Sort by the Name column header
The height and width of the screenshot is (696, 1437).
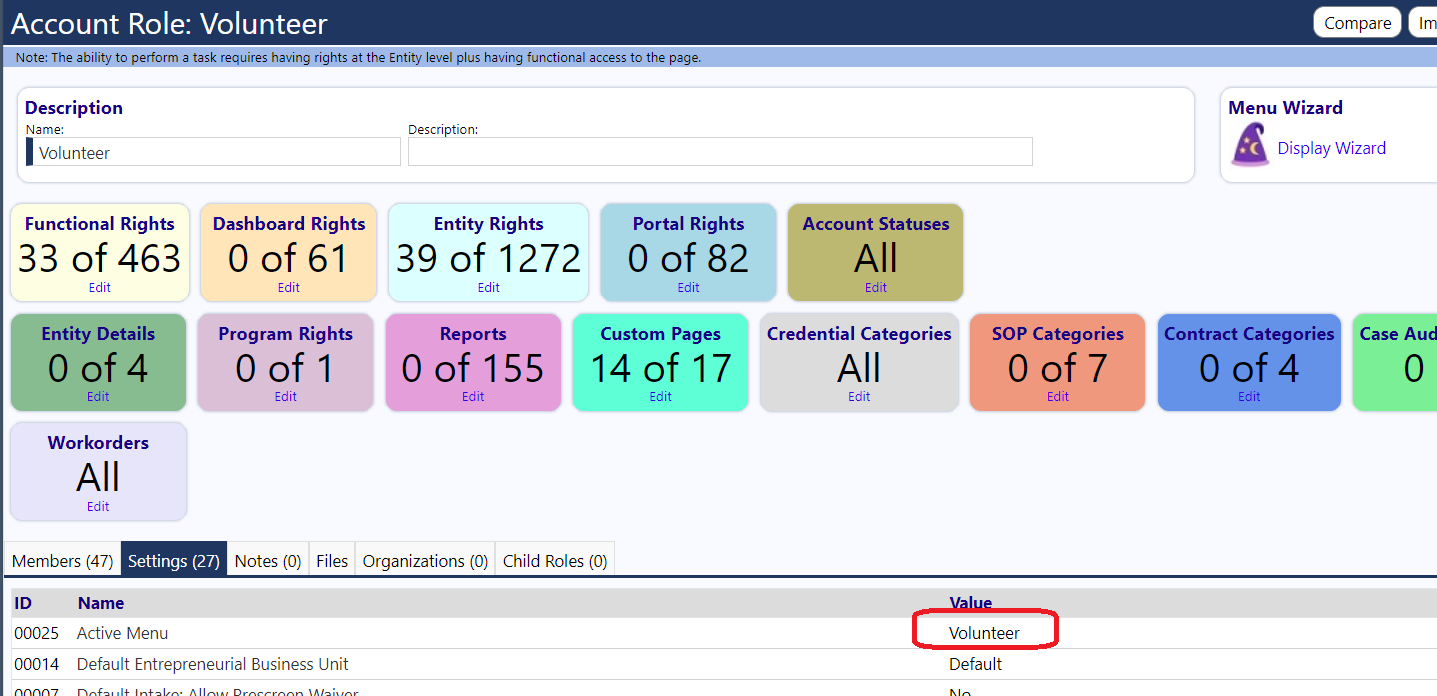pos(101,603)
